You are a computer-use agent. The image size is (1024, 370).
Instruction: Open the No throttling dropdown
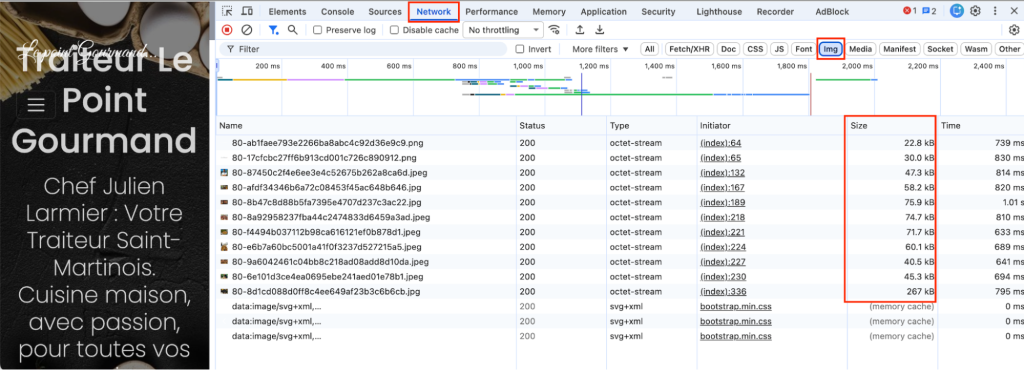(503, 30)
